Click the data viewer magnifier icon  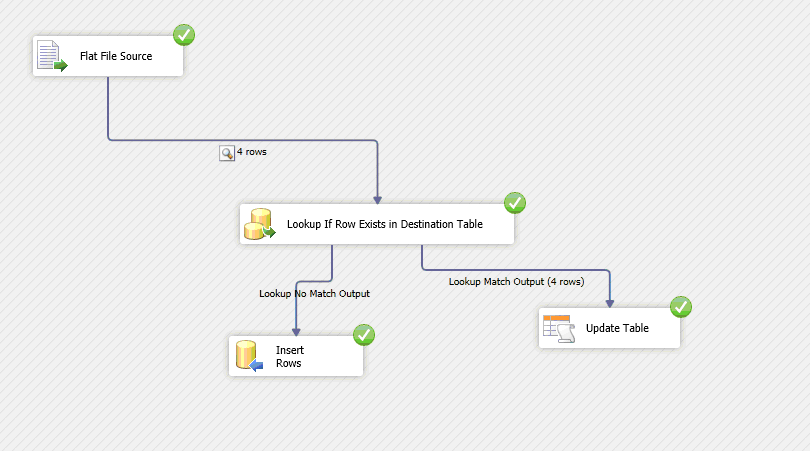tap(227, 153)
